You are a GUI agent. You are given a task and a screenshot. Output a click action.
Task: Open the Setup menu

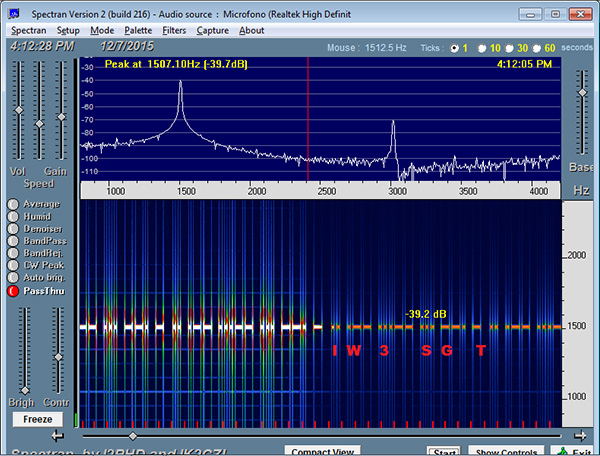click(68, 30)
